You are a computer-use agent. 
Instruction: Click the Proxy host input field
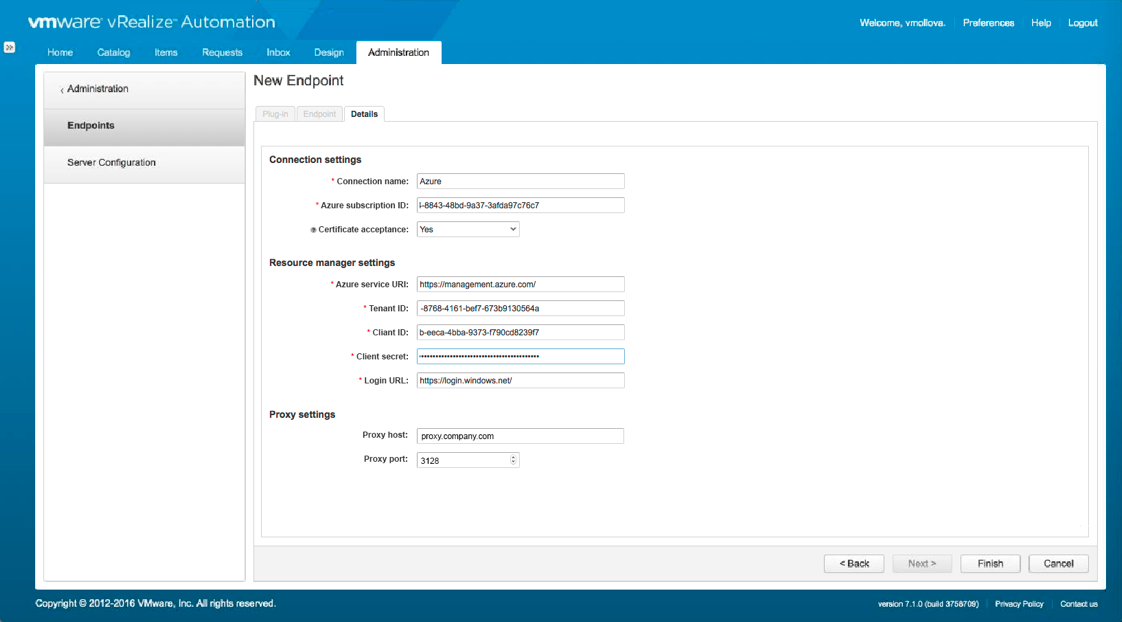(520, 436)
